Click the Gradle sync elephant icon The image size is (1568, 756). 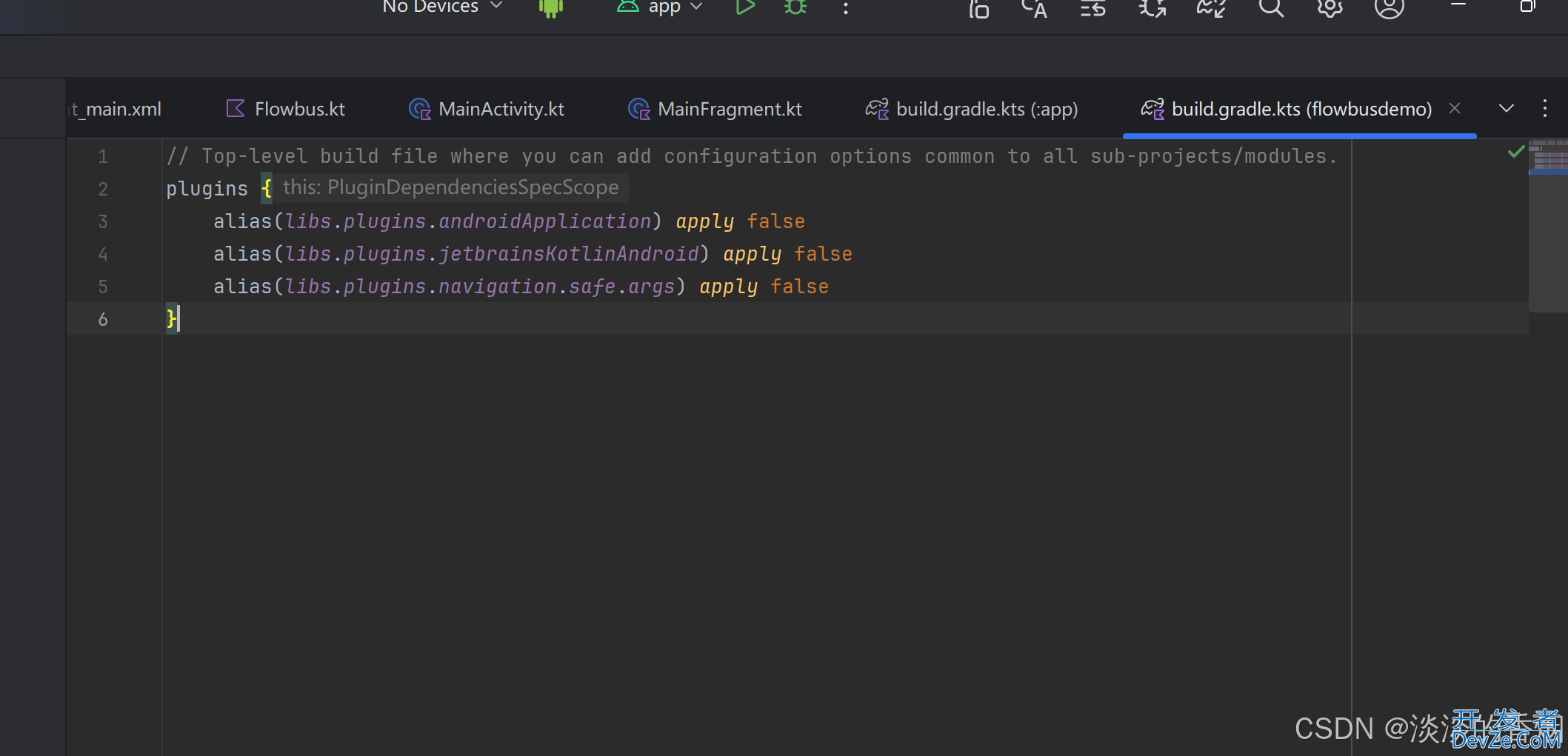pyautogui.click(x=1212, y=9)
